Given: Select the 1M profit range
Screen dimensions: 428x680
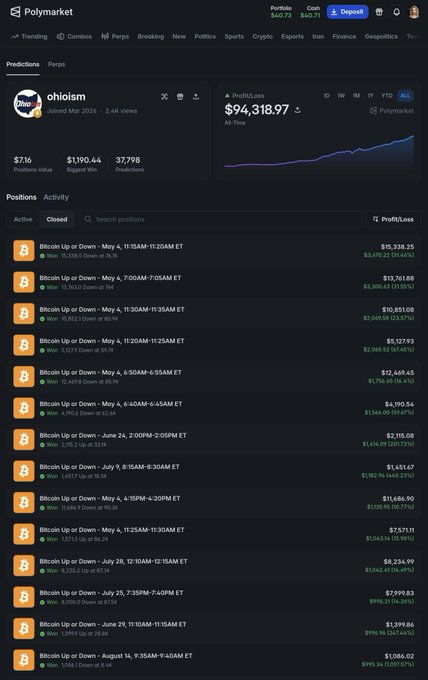Looking at the screenshot, I should pyautogui.click(x=356, y=95).
